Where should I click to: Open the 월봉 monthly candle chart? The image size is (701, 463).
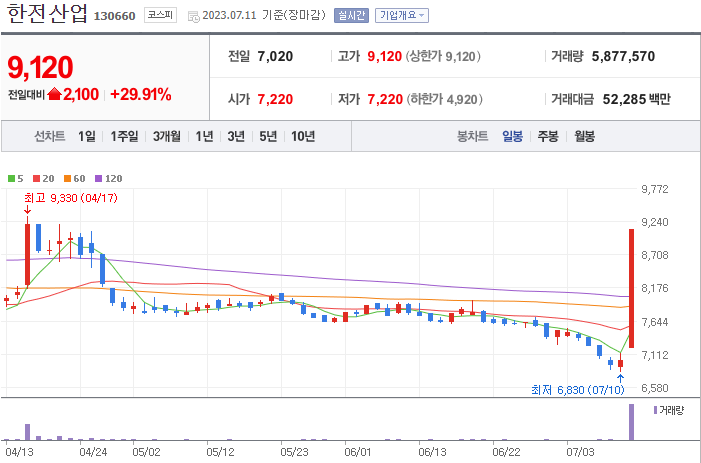coord(584,137)
